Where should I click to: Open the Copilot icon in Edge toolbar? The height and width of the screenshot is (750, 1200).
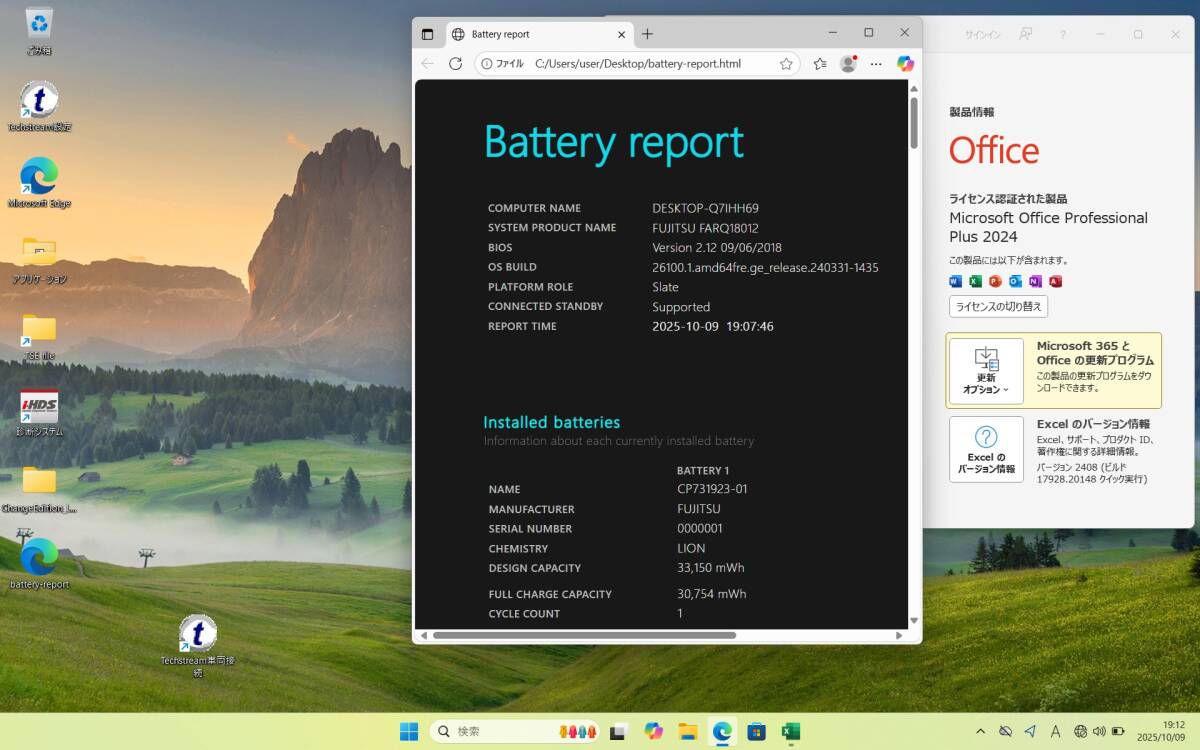[x=905, y=64]
